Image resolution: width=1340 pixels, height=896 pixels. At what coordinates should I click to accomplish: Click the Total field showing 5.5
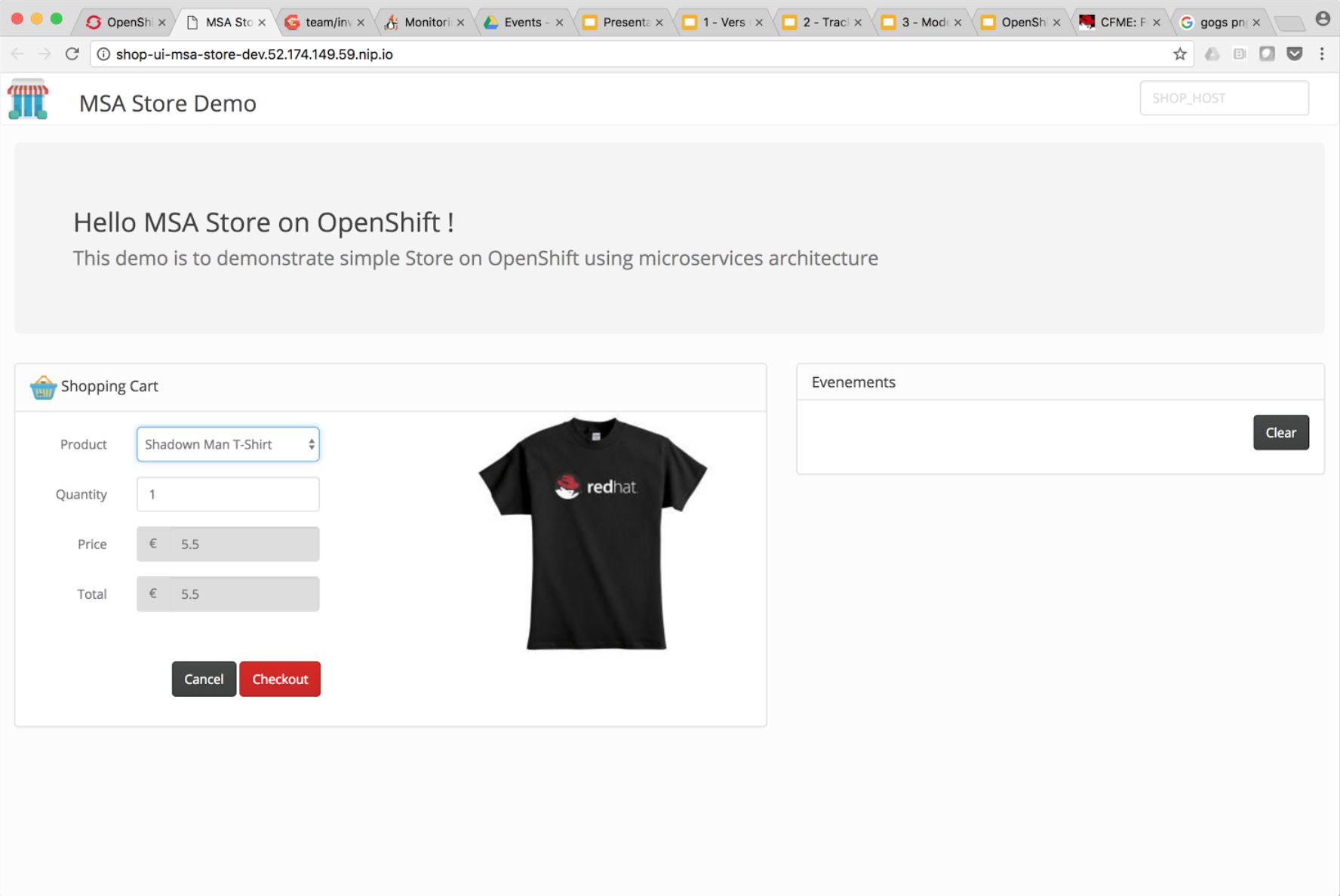coord(228,594)
